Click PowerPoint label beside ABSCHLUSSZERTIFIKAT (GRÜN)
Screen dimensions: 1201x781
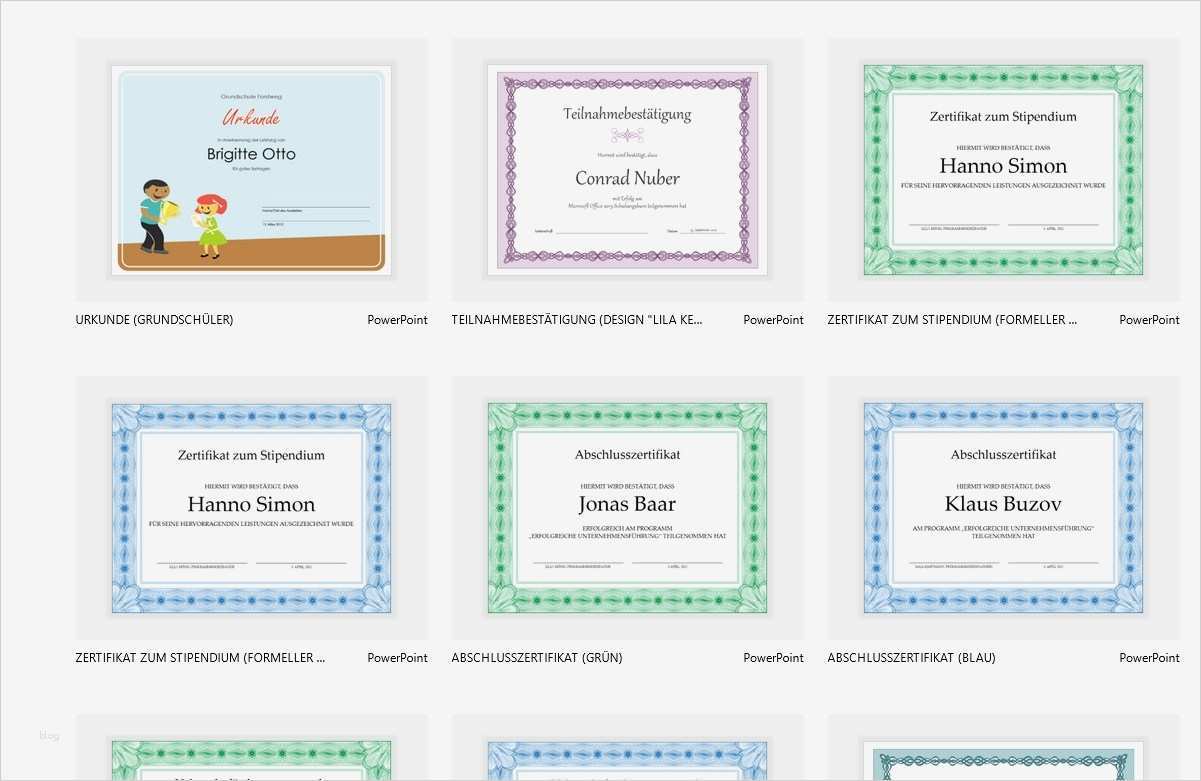point(773,658)
